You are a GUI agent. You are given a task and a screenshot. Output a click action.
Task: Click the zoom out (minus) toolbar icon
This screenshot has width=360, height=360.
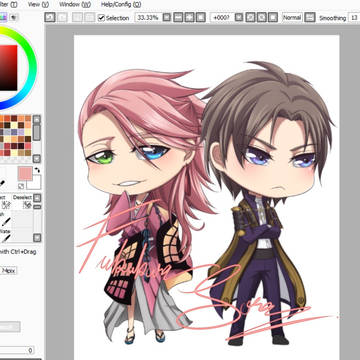click(178, 17)
